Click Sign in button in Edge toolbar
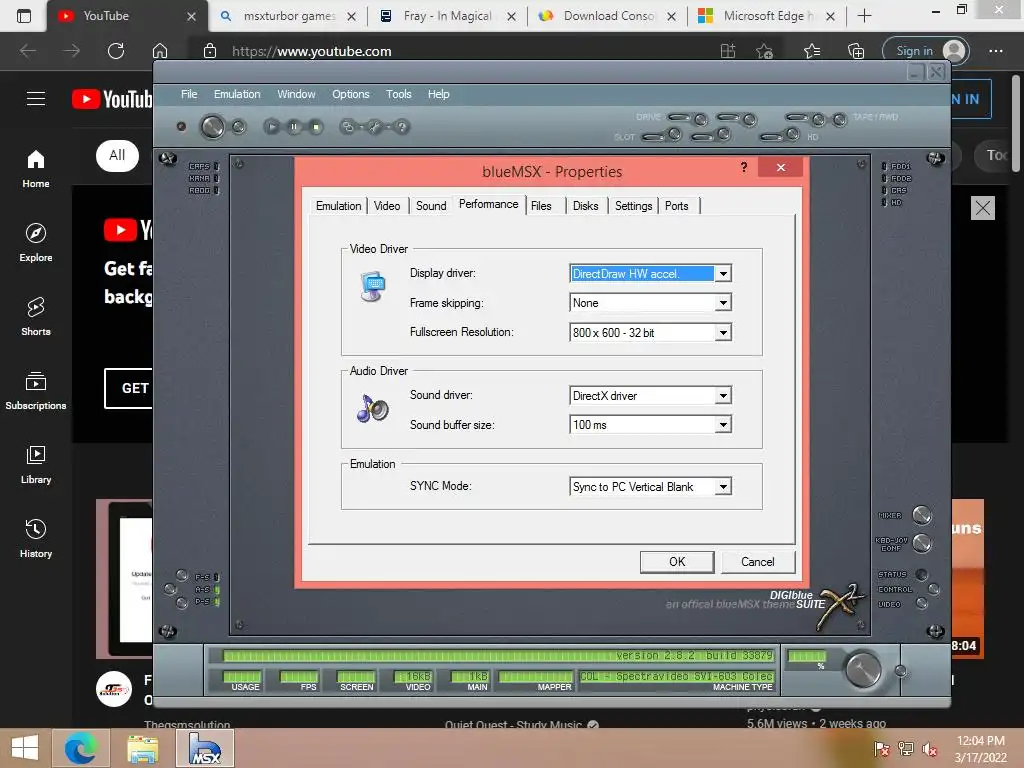Image resolution: width=1024 pixels, height=768 pixels. pyautogui.click(x=925, y=51)
